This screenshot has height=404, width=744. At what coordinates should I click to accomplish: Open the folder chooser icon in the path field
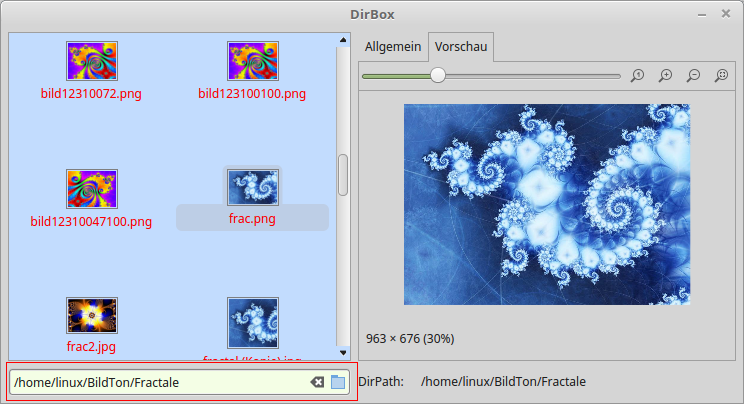tap(338, 382)
